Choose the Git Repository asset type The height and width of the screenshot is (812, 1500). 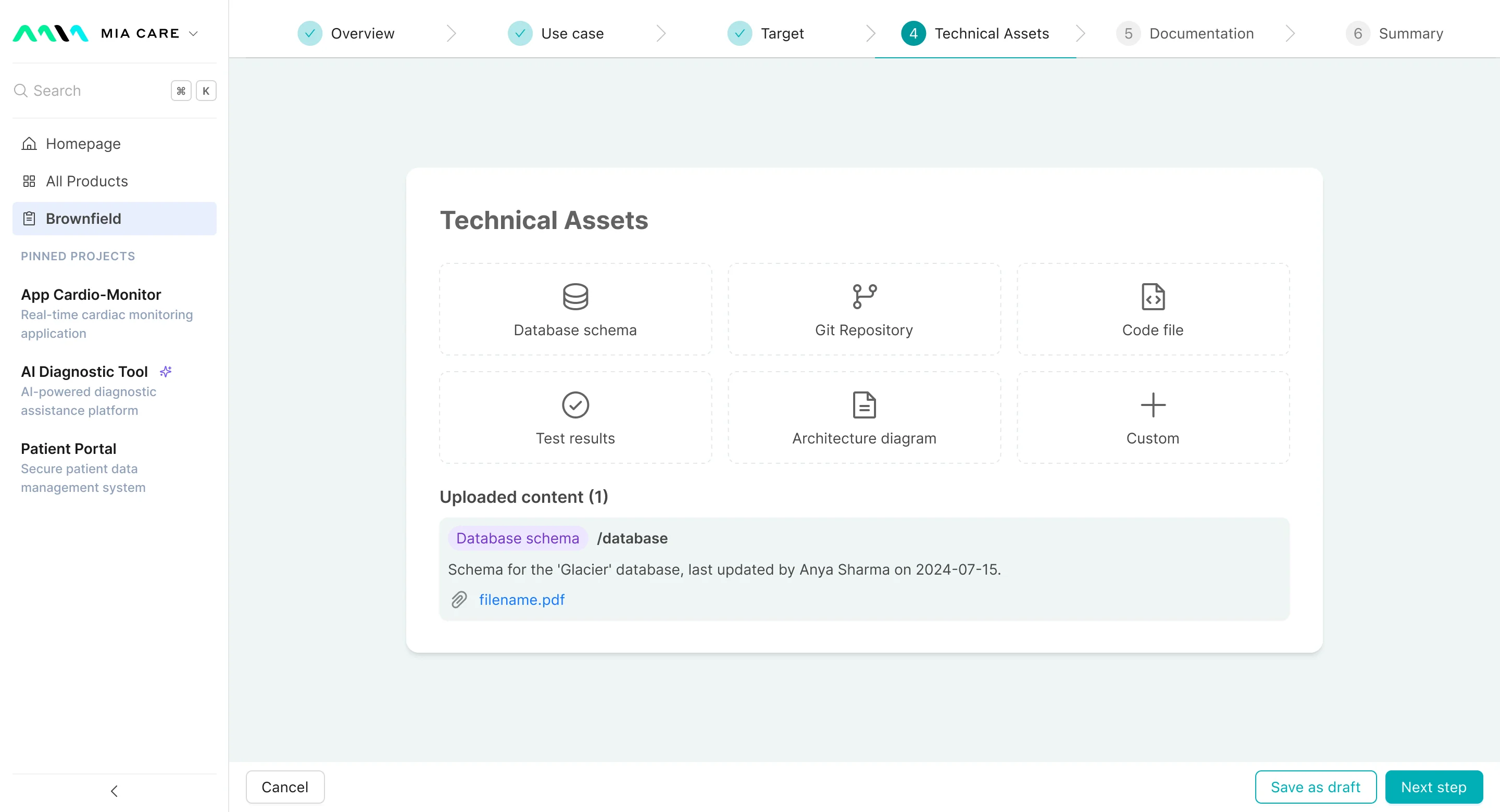[864, 297]
